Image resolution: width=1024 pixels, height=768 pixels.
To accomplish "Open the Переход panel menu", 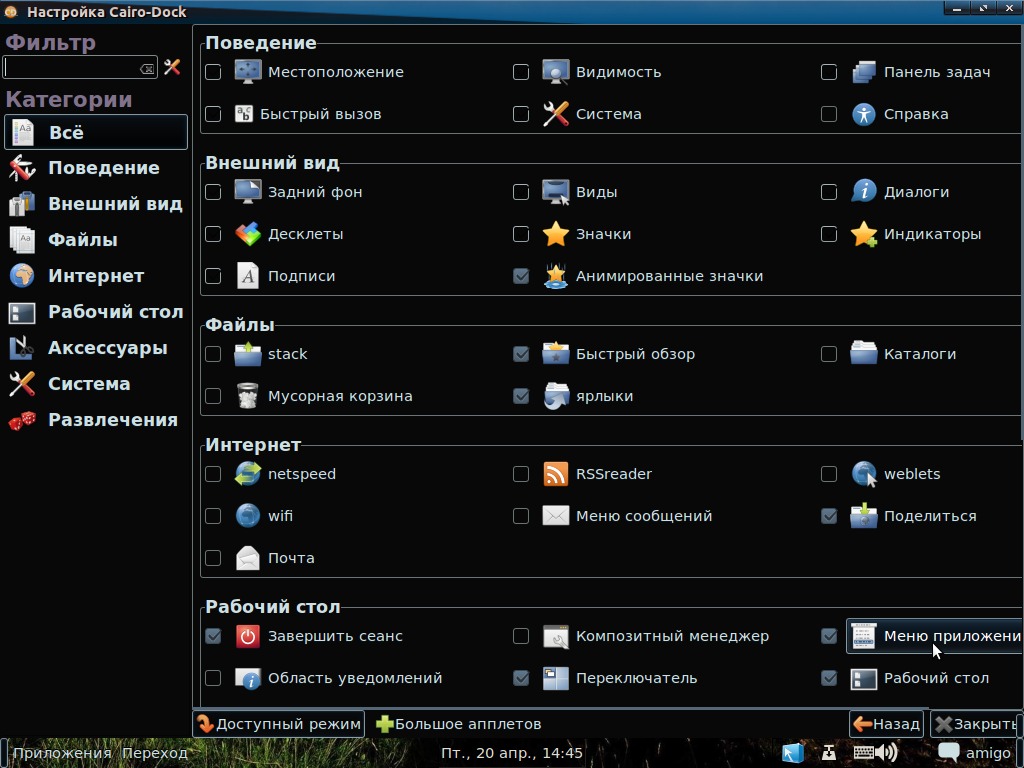I will (x=155, y=753).
